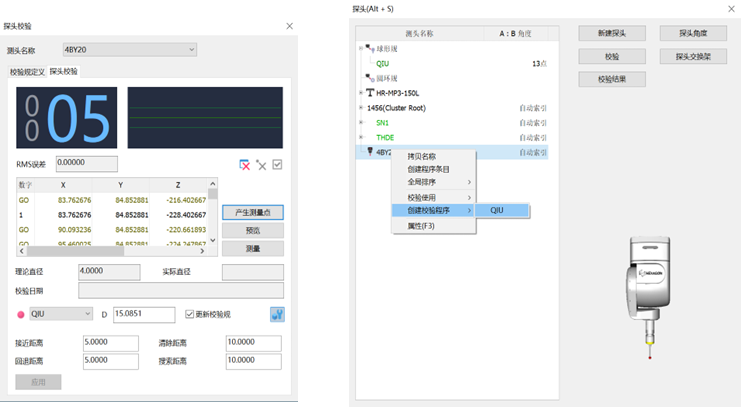Click the red X delete points icon
The height and width of the screenshot is (407, 741).
[x=245, y=165]
